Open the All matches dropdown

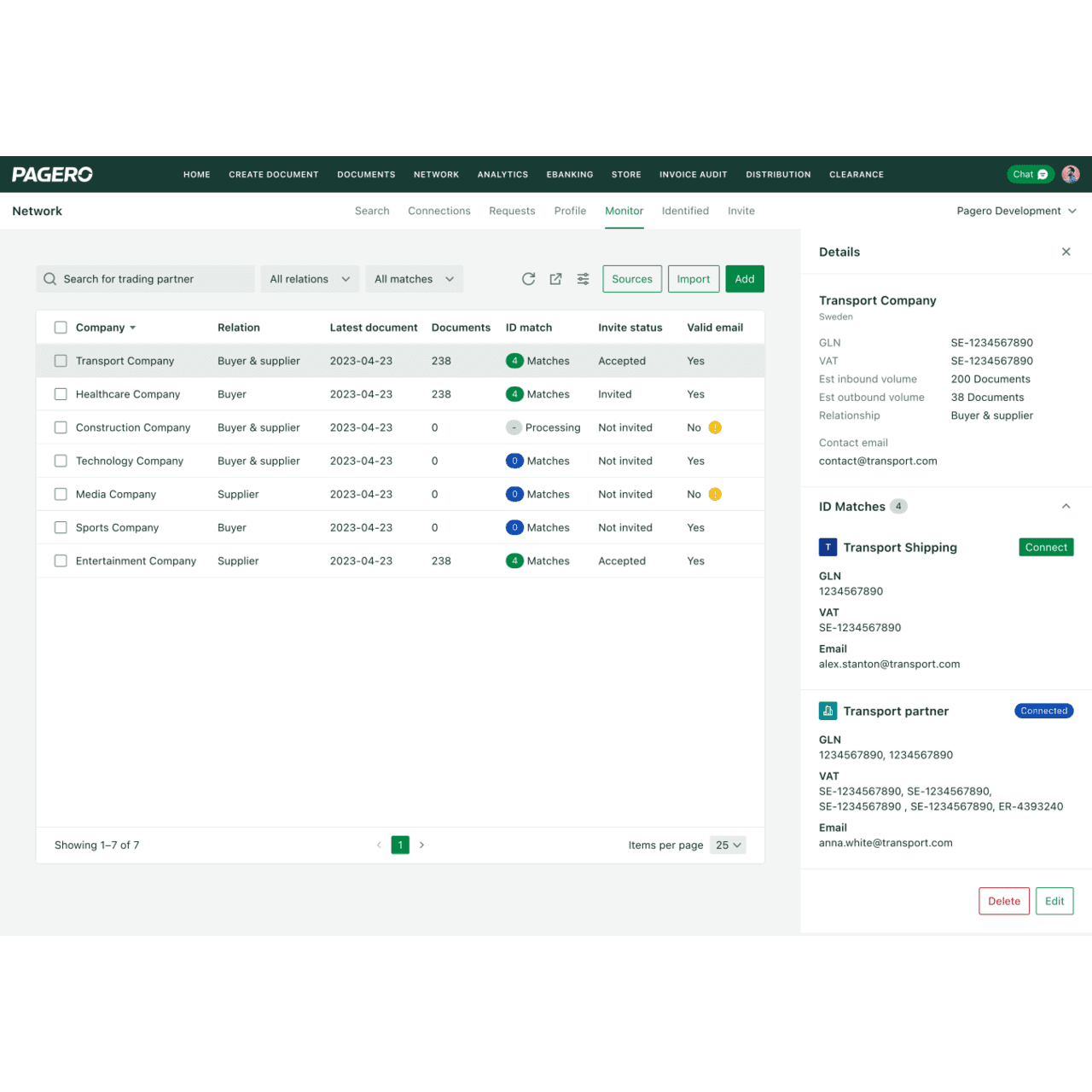point(414,278)
